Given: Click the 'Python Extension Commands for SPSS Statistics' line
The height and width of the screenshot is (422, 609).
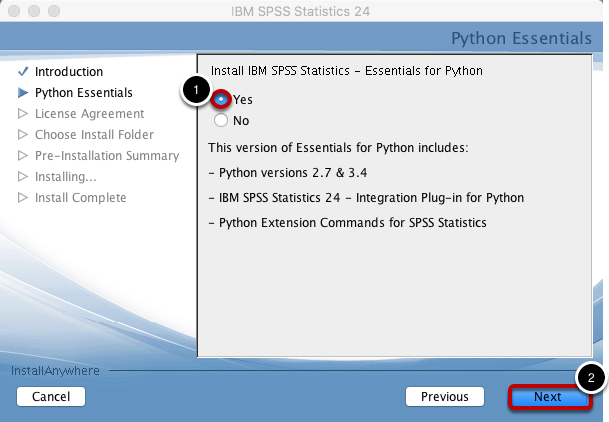Looking at the screenshot, I should (348, 222).
